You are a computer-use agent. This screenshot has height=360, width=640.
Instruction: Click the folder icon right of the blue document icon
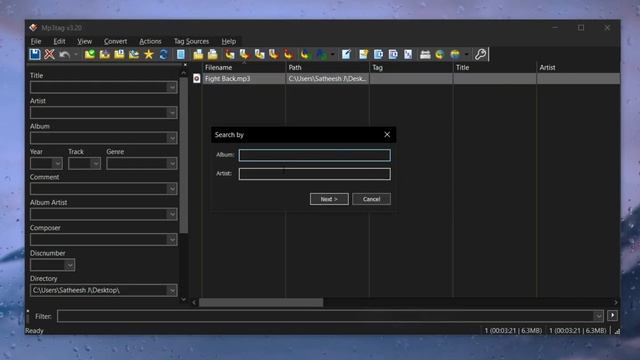coord(198,54)
